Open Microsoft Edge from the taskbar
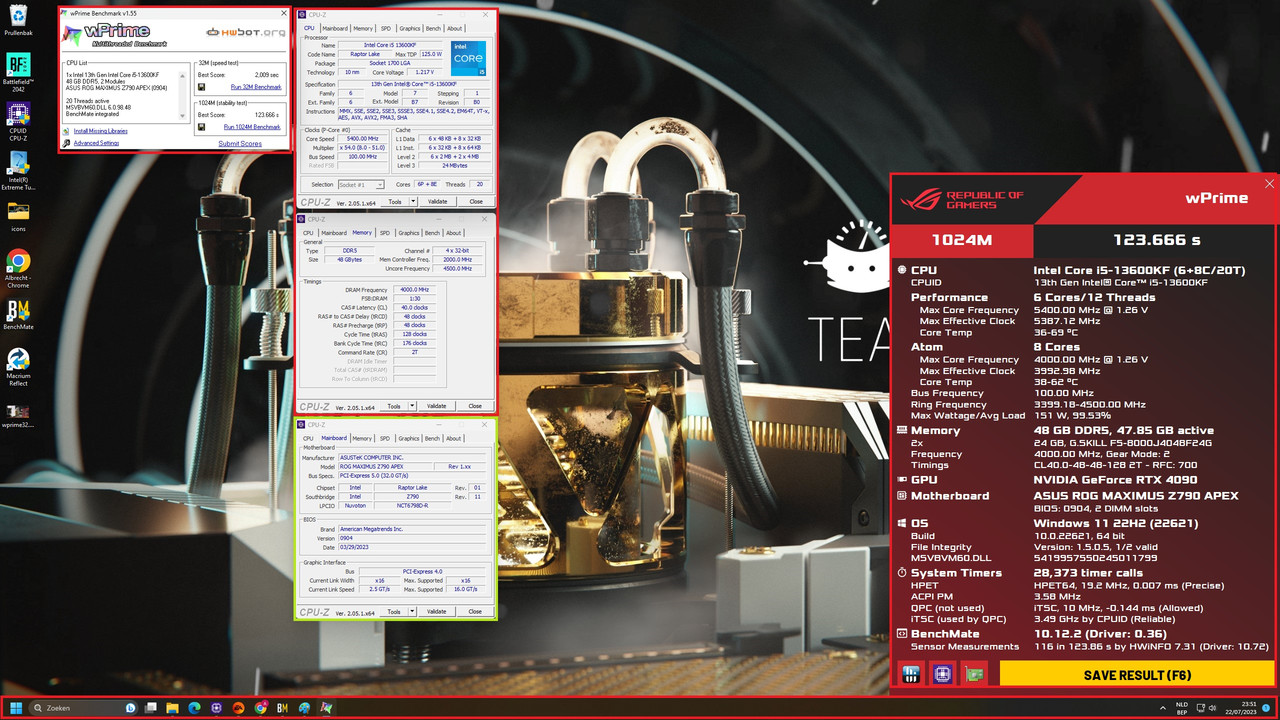The image size is (1280, 720). coord(195,708)
